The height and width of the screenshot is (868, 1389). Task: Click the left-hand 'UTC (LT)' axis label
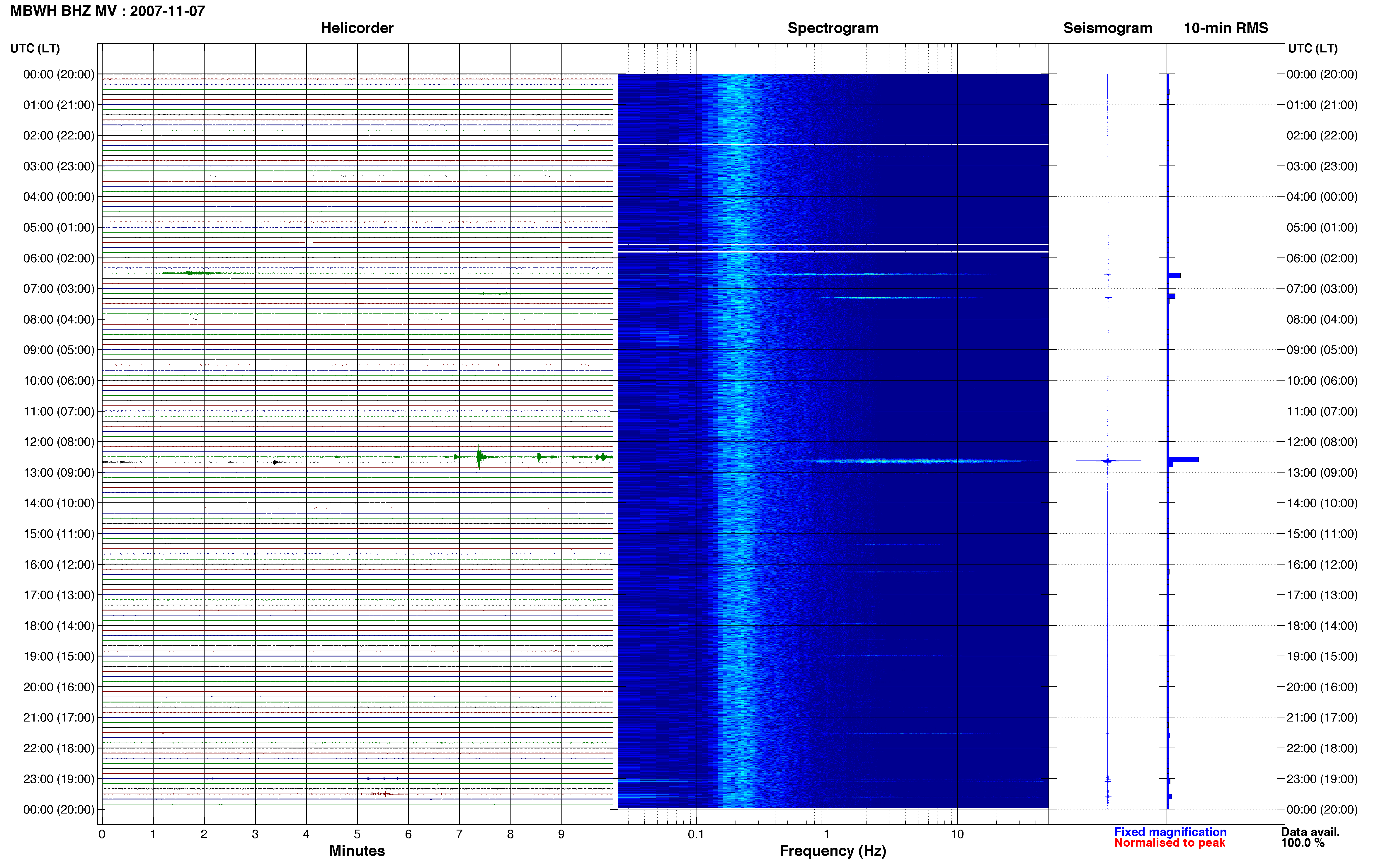click(35, 48)
